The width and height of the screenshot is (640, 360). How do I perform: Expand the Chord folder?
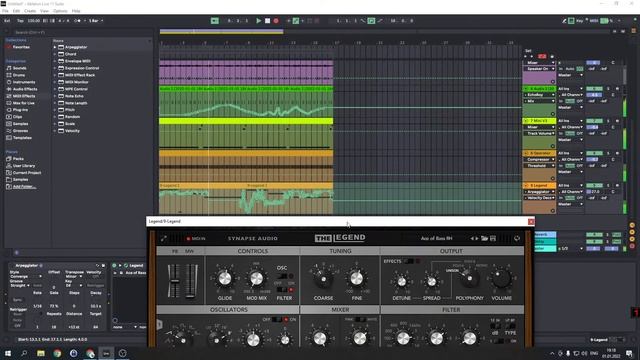point(55,54)
